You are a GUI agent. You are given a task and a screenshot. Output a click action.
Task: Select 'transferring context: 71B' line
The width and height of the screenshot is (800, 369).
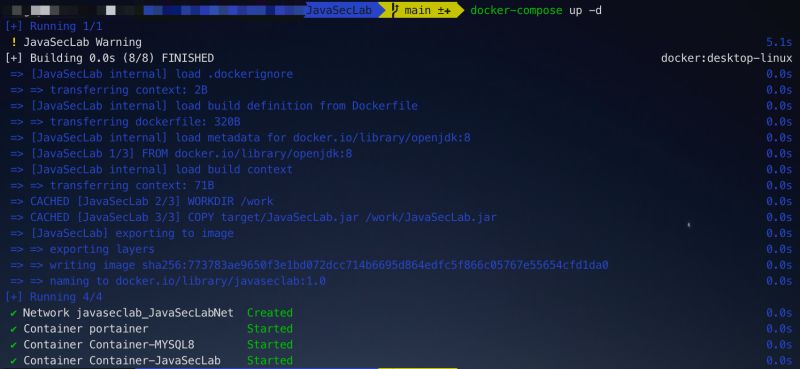[112, 185]
